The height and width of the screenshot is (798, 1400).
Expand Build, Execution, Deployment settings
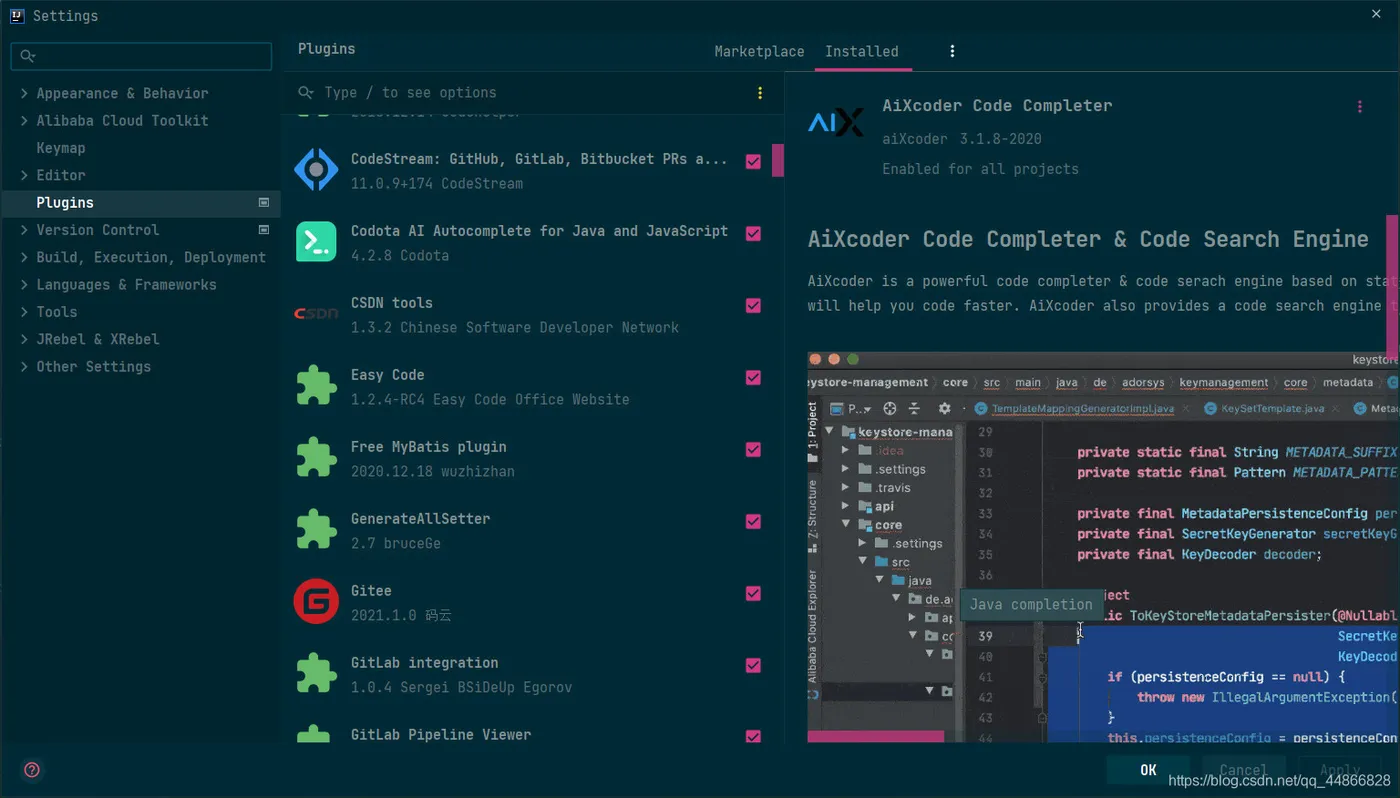coord(24,257)
